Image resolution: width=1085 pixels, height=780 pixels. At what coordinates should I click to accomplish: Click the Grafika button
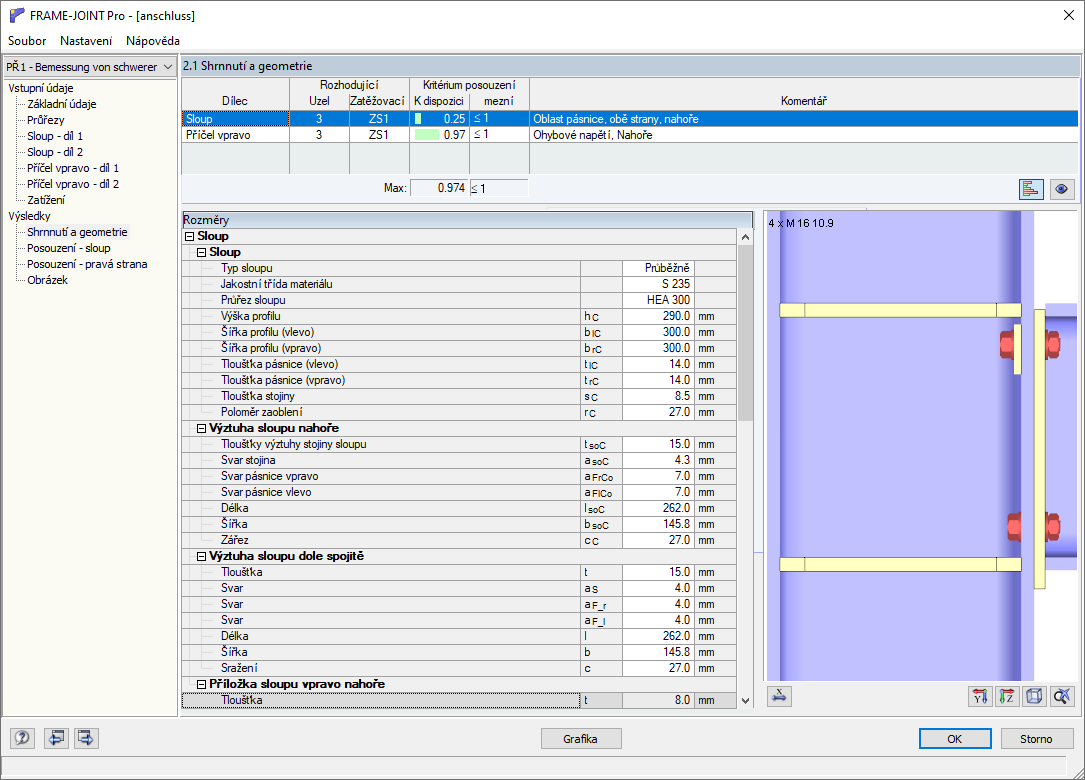[x=581, y=738]
